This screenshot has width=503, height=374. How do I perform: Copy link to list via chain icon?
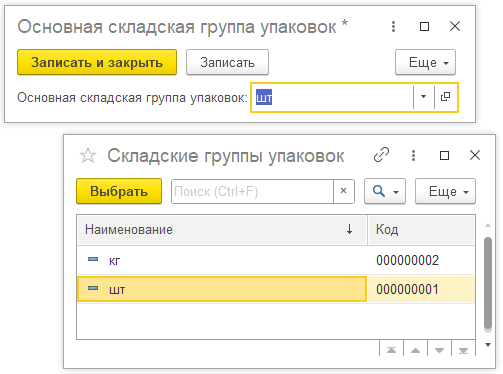(x=381, y=155)
